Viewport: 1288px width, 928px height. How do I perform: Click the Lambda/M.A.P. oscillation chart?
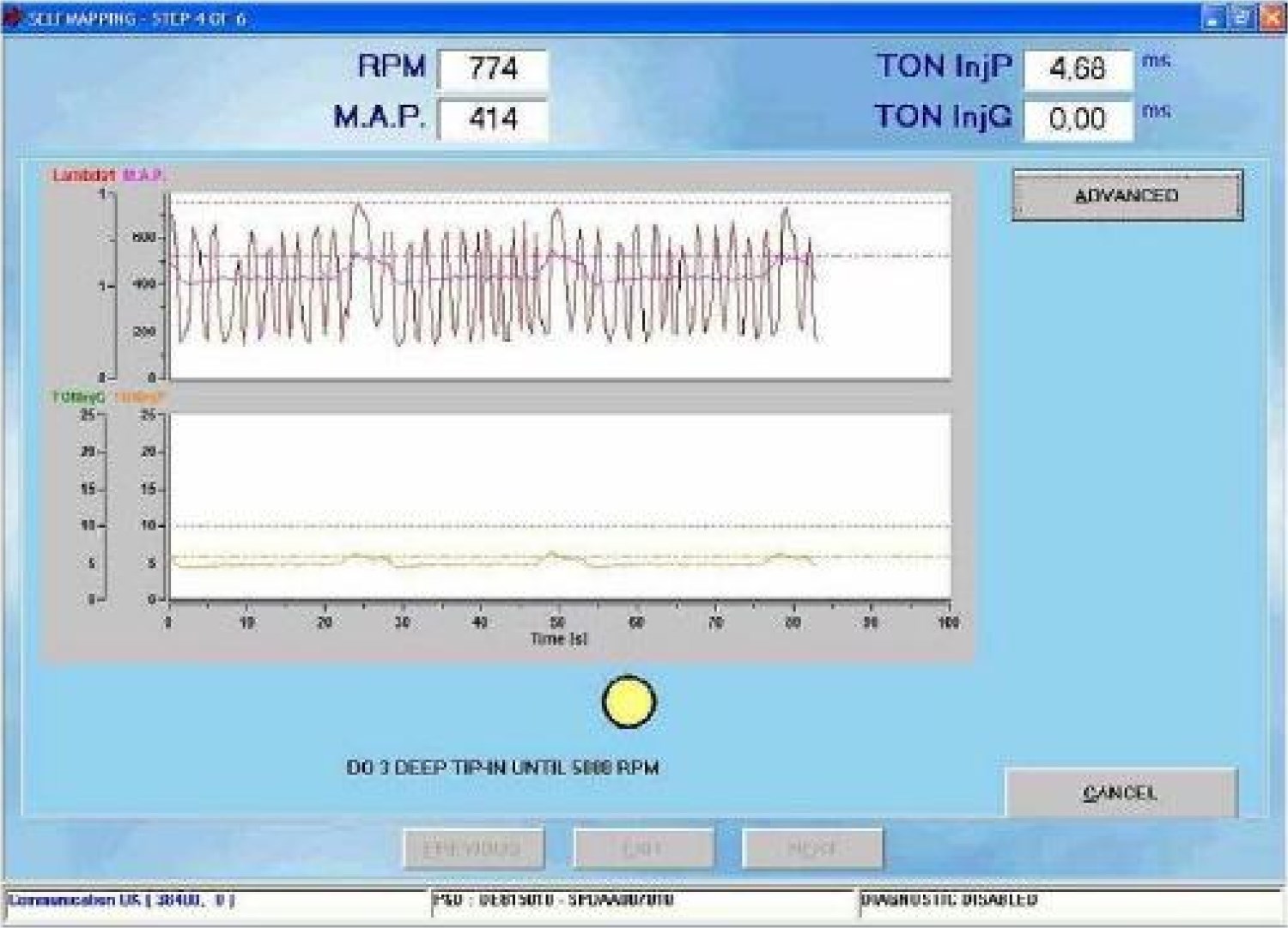click(x=560, y=285)
